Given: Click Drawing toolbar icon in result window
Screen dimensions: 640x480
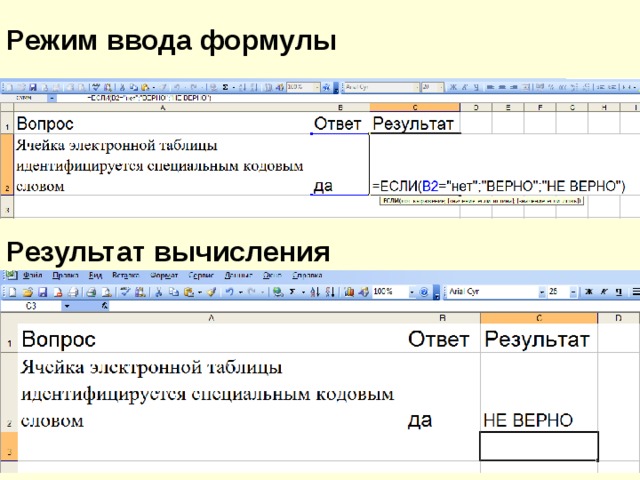Looking at the screenshot, I should 364,292.
